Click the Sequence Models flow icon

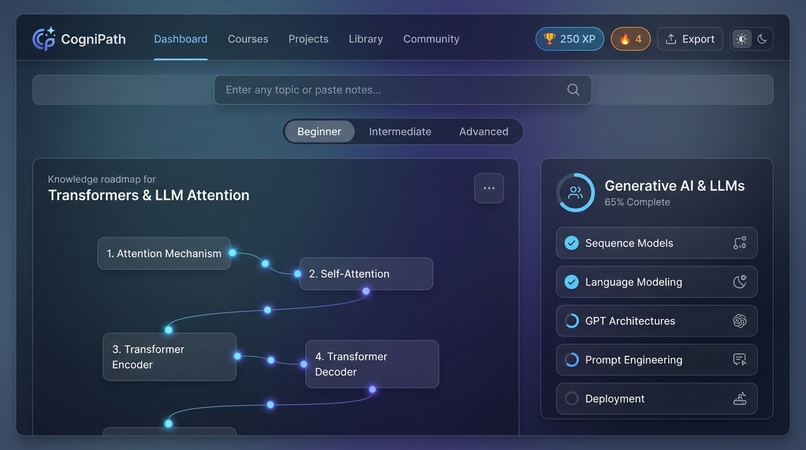coord(740,243)
